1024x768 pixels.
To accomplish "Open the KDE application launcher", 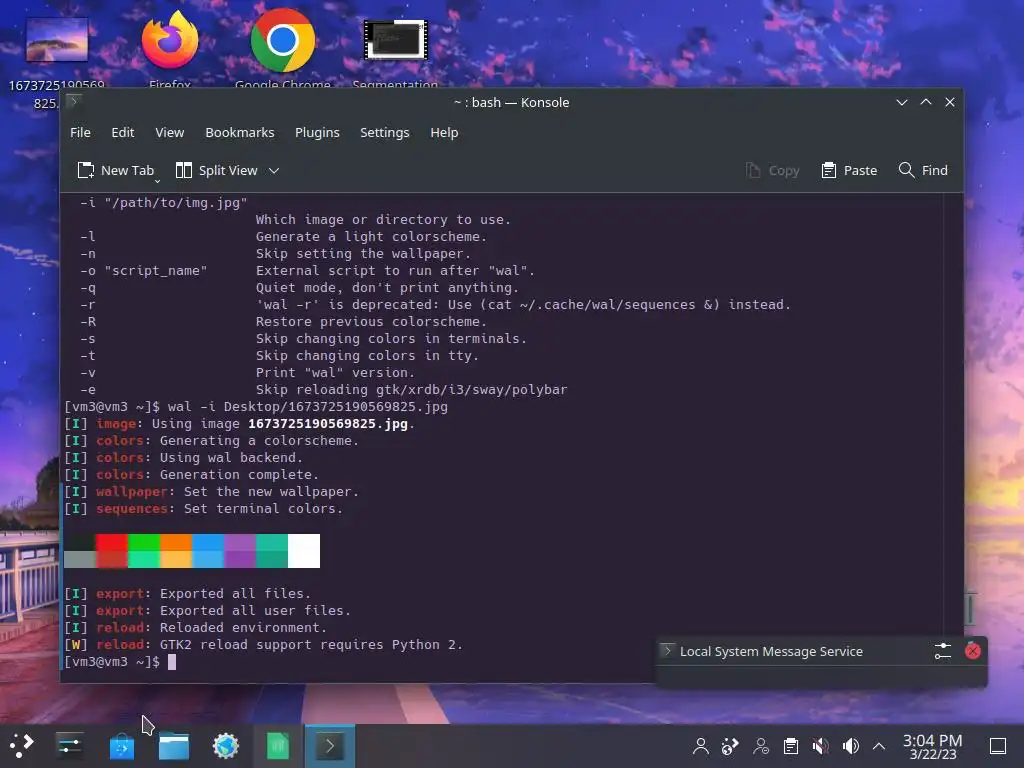I will coord(22,746).
